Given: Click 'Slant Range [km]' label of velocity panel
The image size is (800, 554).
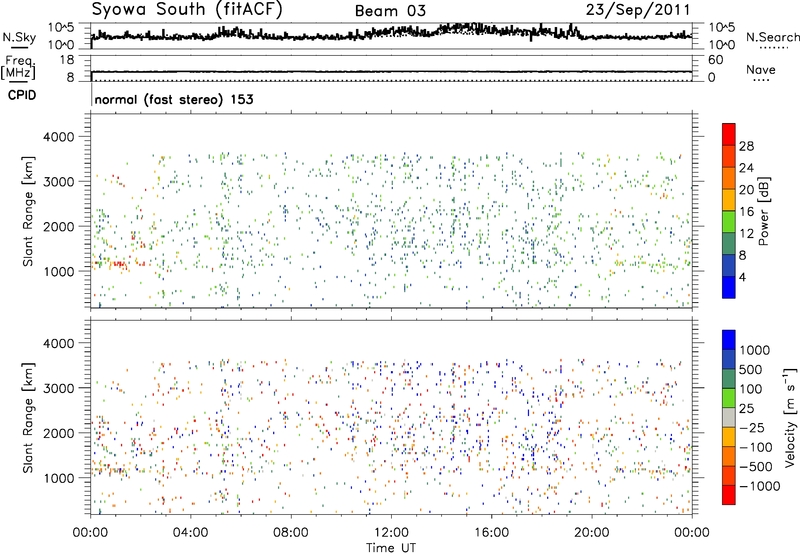Looking at the screenshot, I should click(x=28, y=417).
